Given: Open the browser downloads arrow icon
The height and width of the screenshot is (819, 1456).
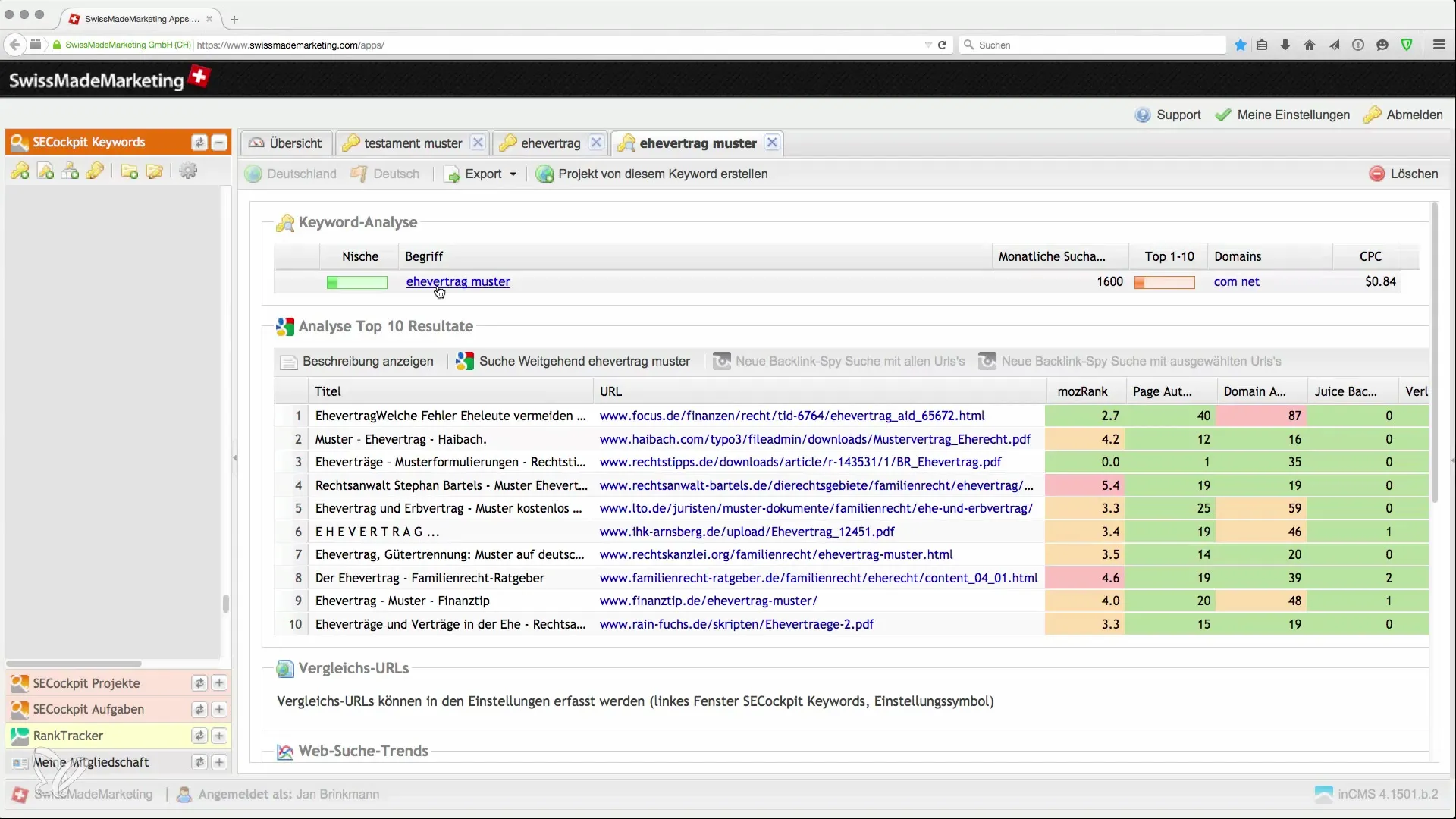Looking at the screenshot, I should (1285, 45).
